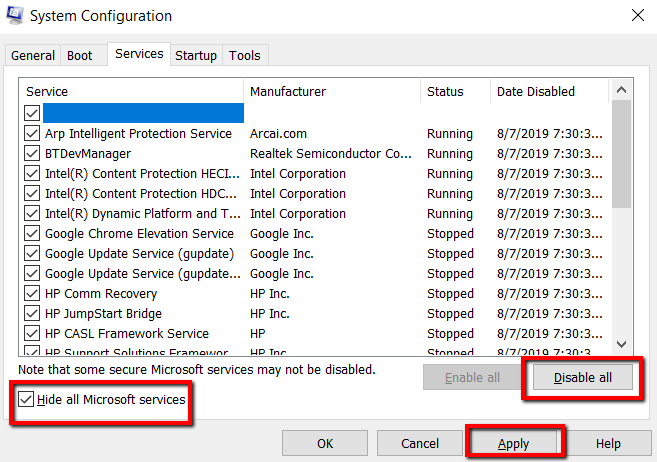Confirm with the OK button

[x=325, y=443]
